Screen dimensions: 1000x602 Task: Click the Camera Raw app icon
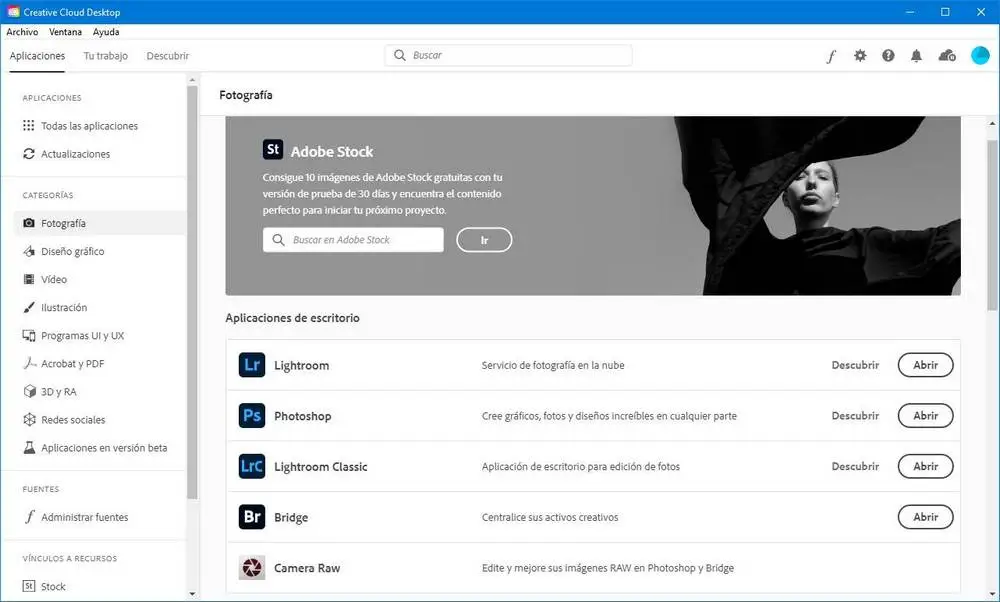pyautogui.click(x=252, y=568)
